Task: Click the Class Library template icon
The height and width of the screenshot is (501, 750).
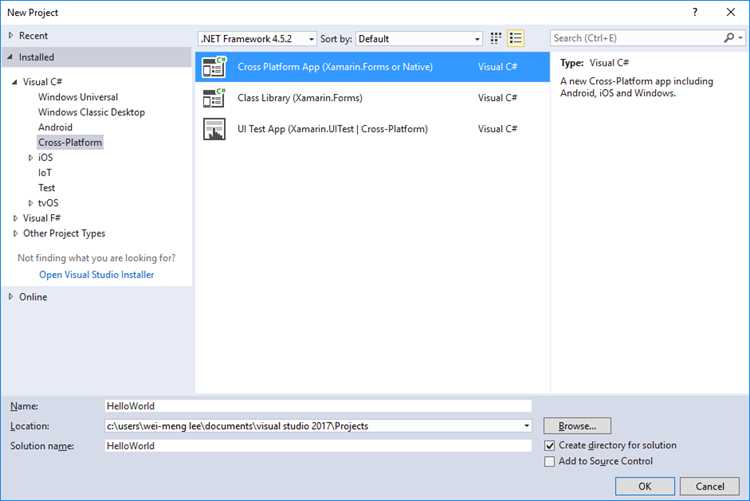Action: pos(214,98)
